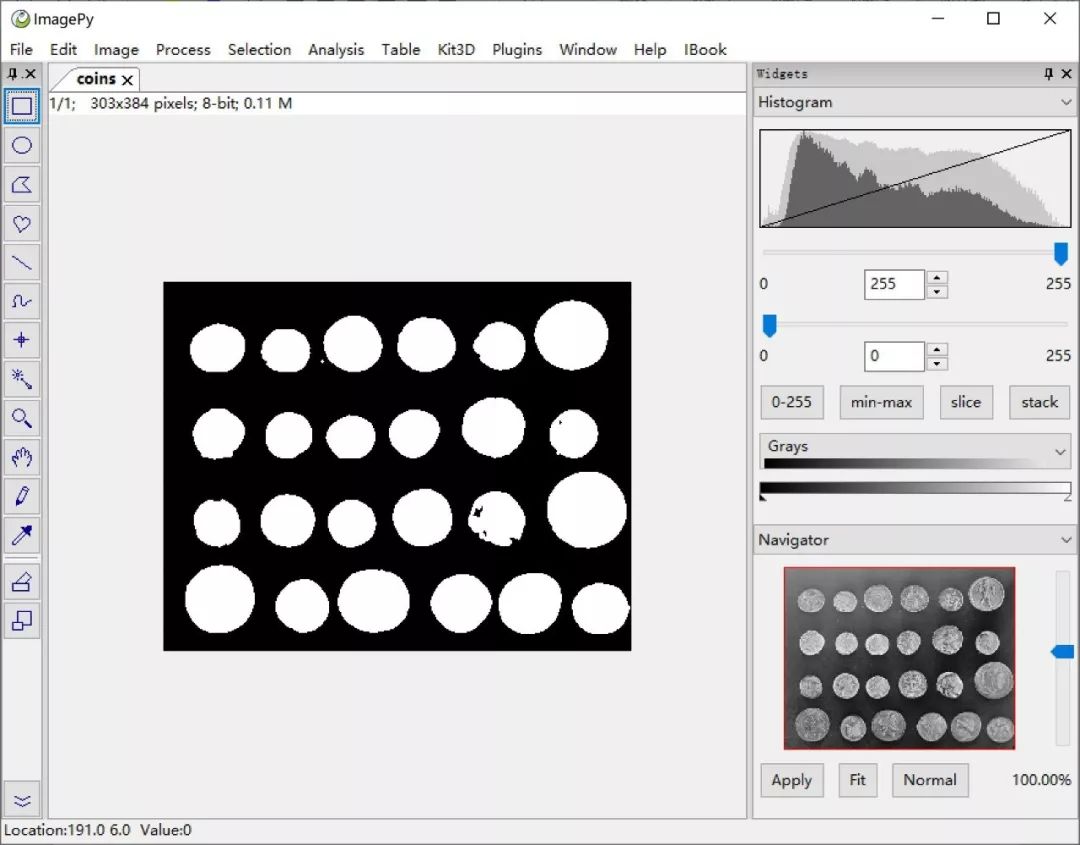Choose the straight line tool

pos(22,262)
